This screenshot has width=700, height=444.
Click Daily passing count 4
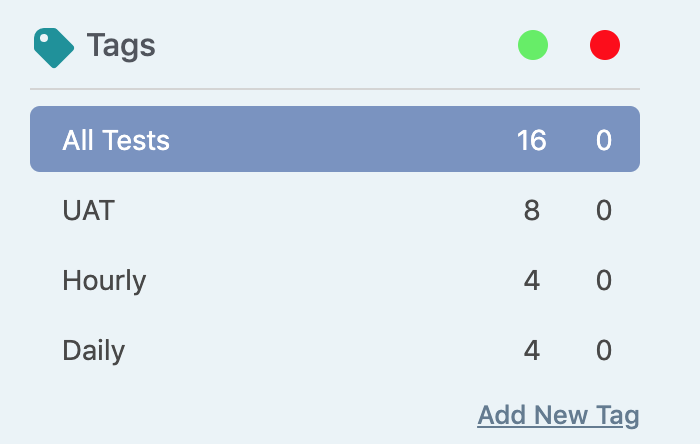[532, 350]
